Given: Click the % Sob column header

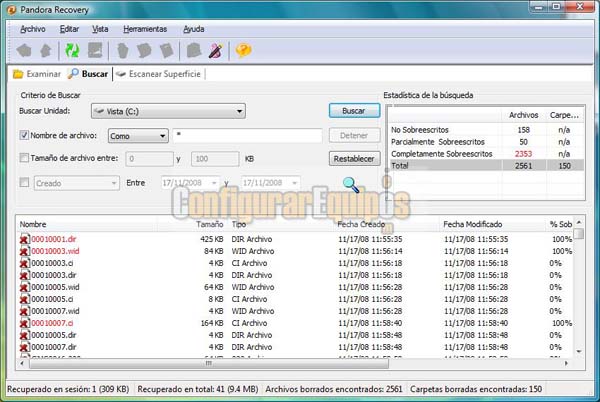Looking at the screenshot, I should pyautogui.click(x=561, y=225).
